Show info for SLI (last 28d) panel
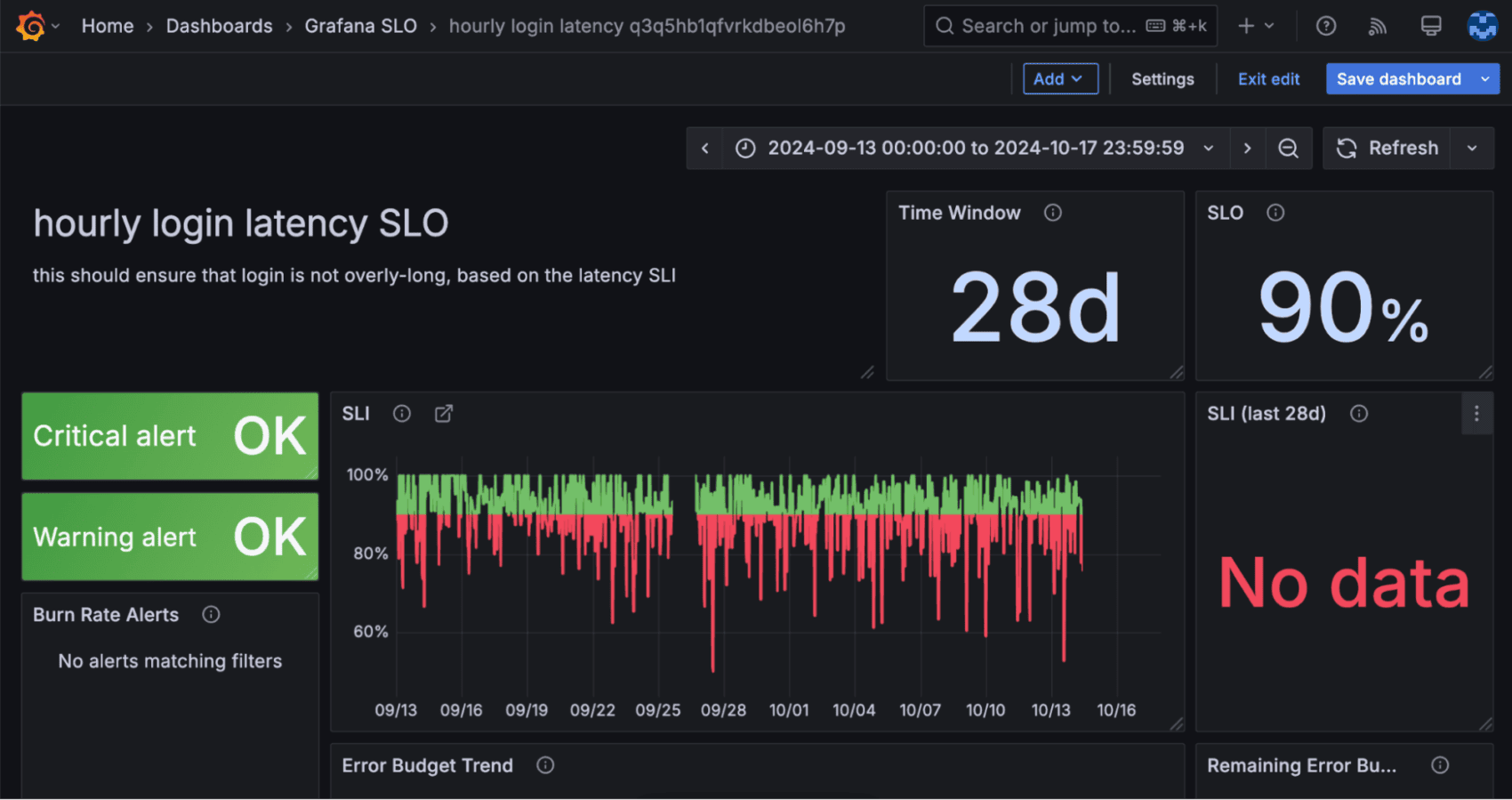This screenshot has width=1512, height=800. (1359, 413)
